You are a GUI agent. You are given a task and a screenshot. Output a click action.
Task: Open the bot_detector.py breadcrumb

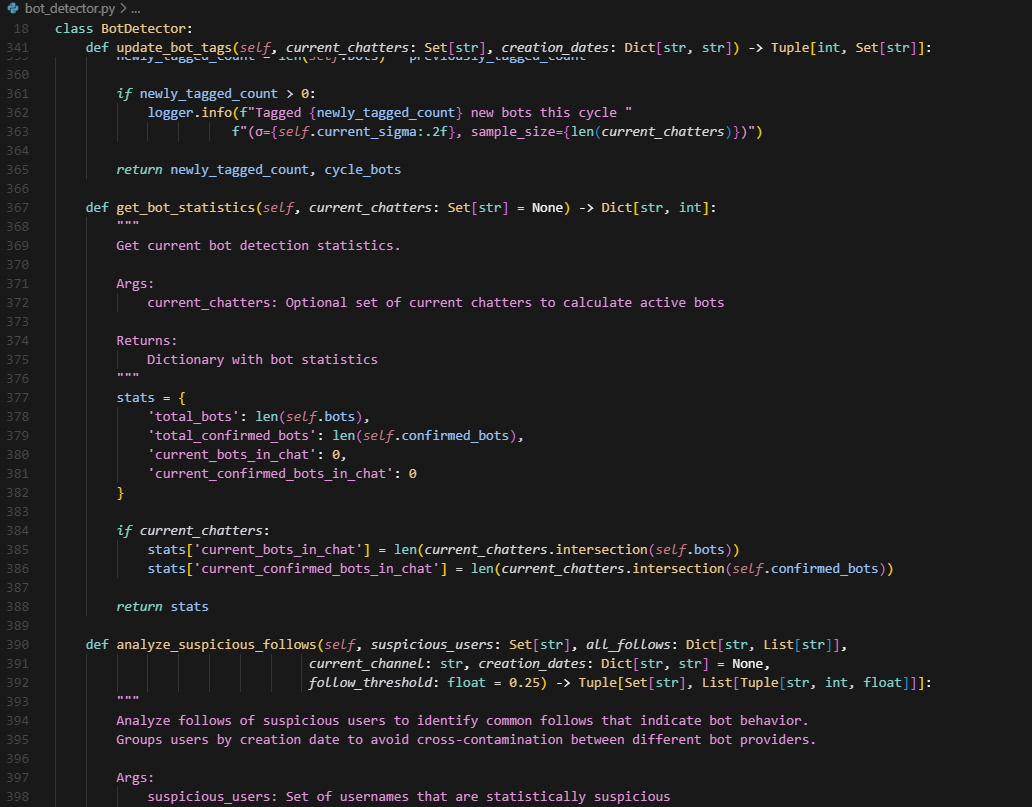70,9
